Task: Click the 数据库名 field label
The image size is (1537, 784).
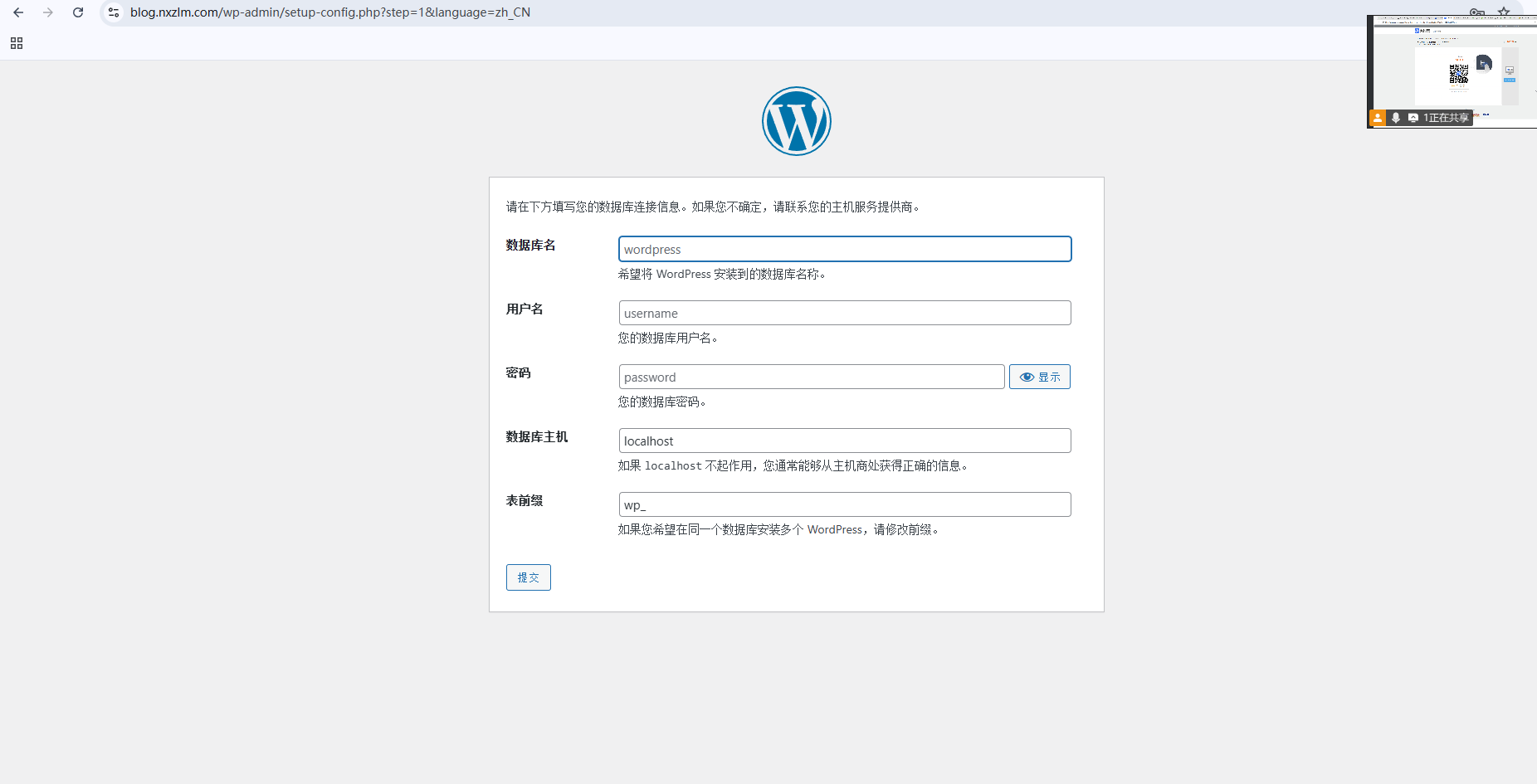Action: [530, 245]
